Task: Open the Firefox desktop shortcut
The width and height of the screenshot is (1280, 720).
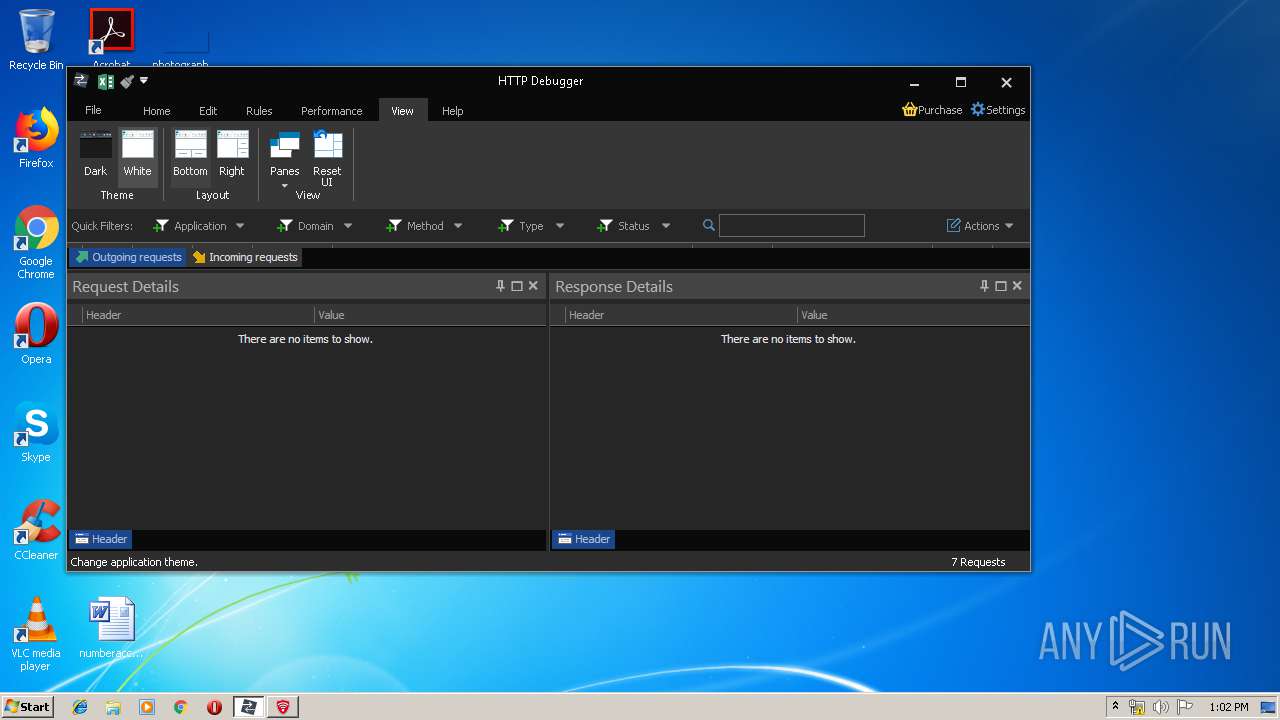Action: 36,138
